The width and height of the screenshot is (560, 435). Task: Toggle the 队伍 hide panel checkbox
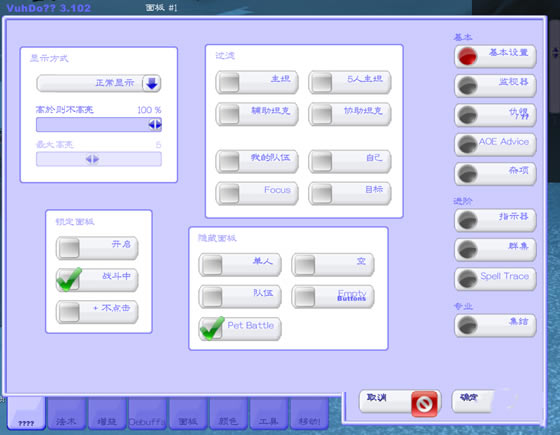pos(212,297)
